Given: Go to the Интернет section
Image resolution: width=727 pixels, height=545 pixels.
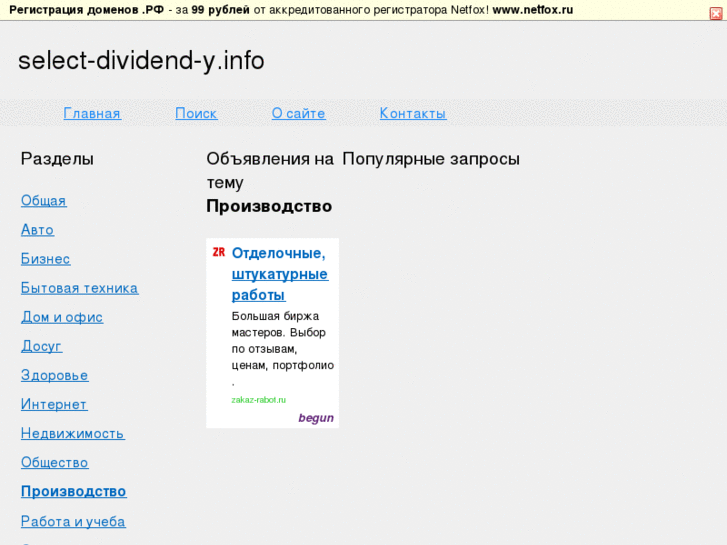Looking at the screenshot, I should click(54, 404).
